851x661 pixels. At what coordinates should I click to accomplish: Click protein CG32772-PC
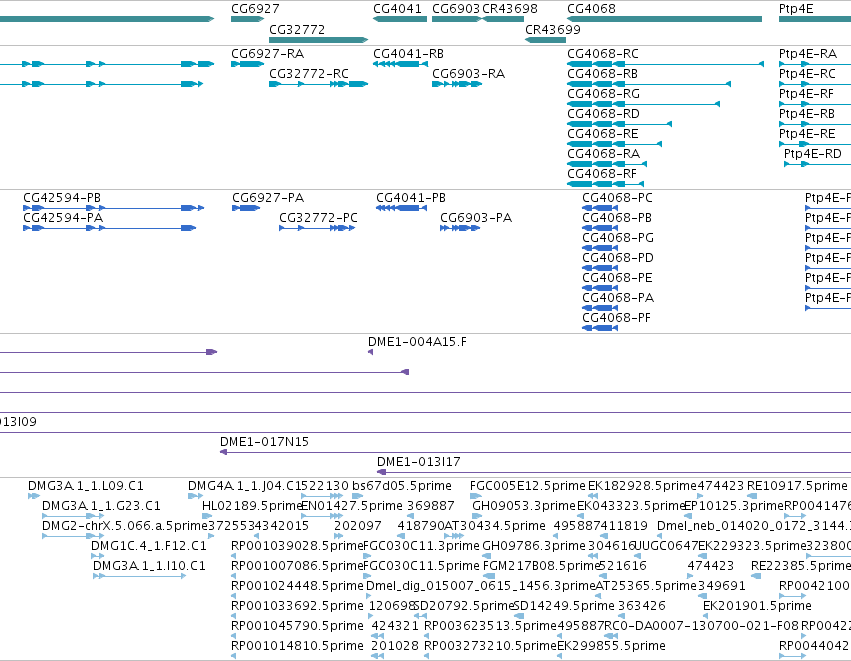tap(318, 218)
